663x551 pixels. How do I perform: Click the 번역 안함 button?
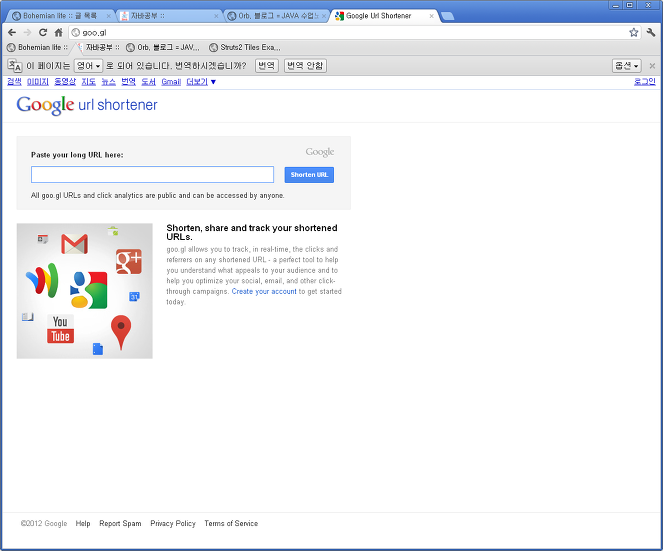point(305,66)
